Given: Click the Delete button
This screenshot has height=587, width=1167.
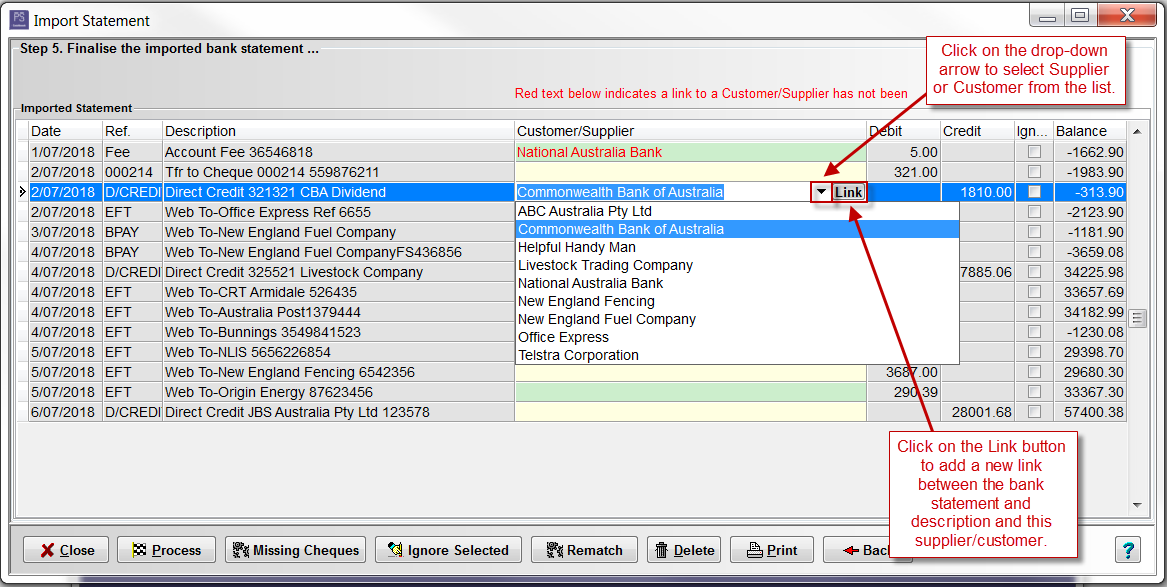Looking at the screenshot, I should click(x=684, y=550).
